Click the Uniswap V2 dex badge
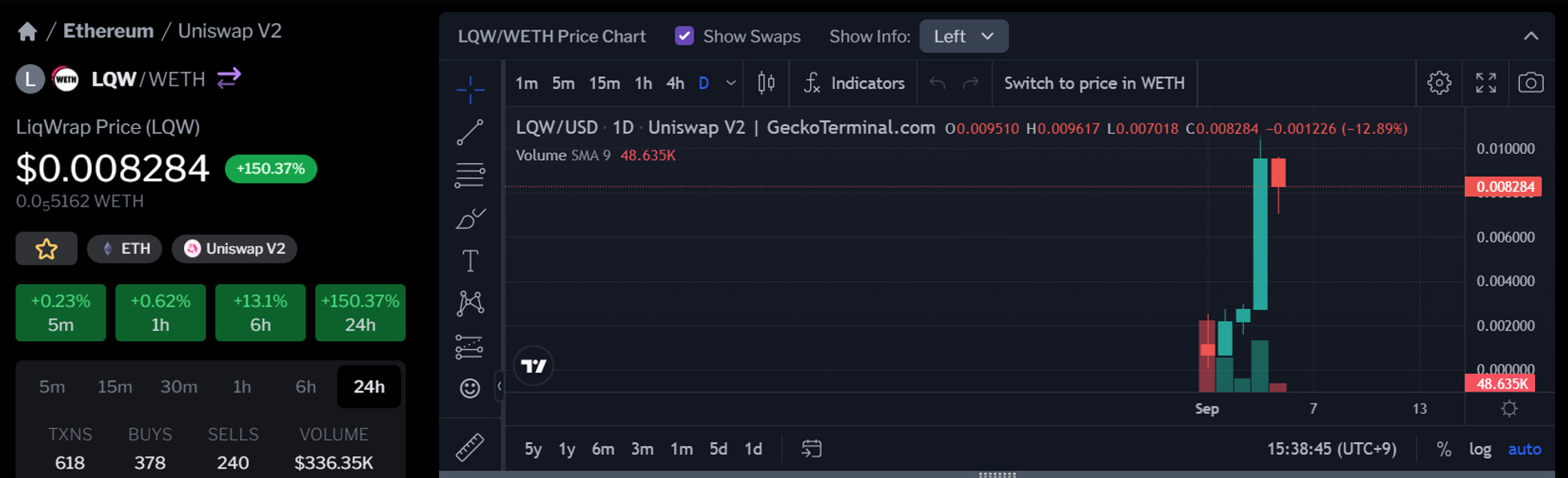 click(234, 249)
